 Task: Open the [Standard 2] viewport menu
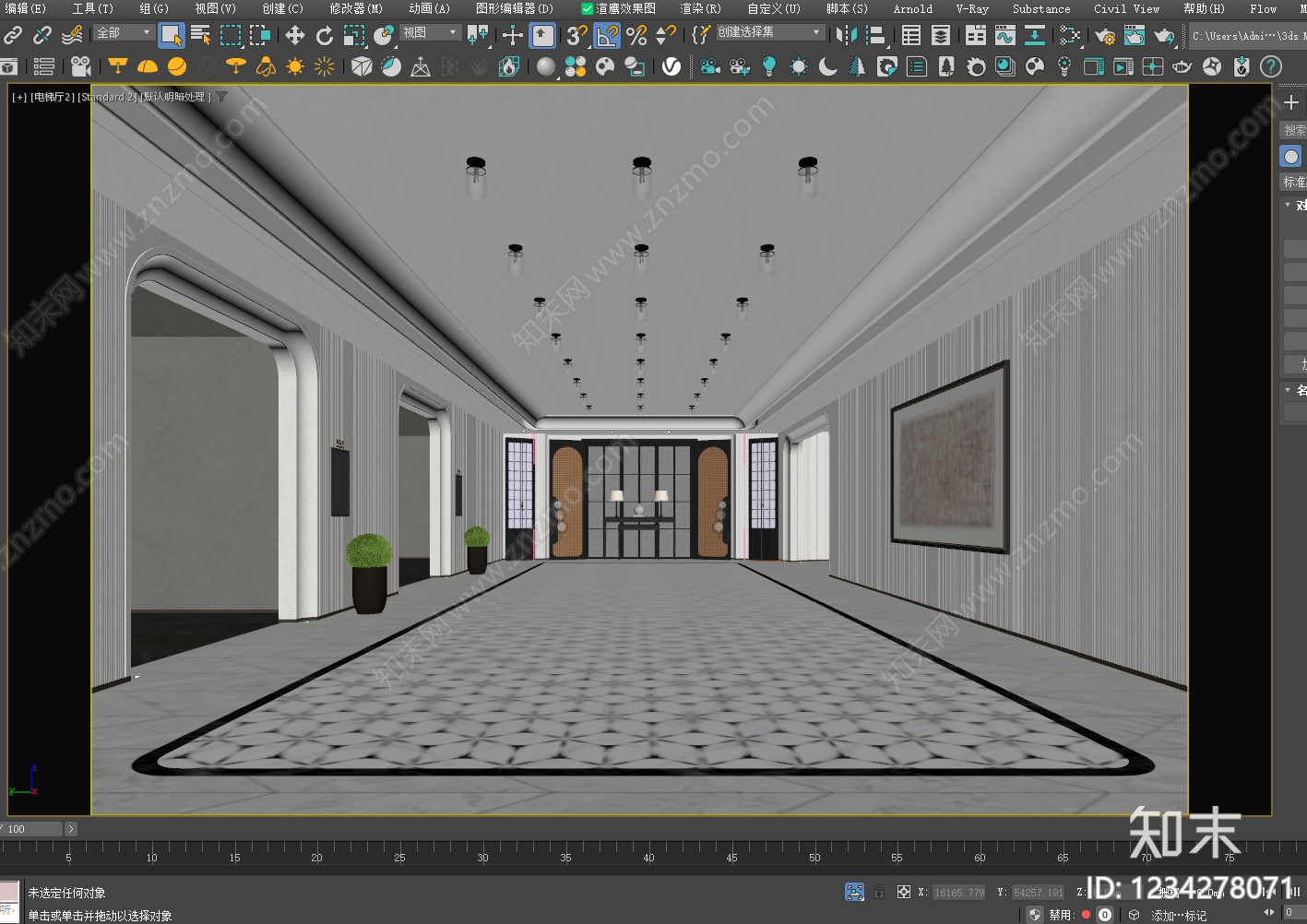[107, 97]
